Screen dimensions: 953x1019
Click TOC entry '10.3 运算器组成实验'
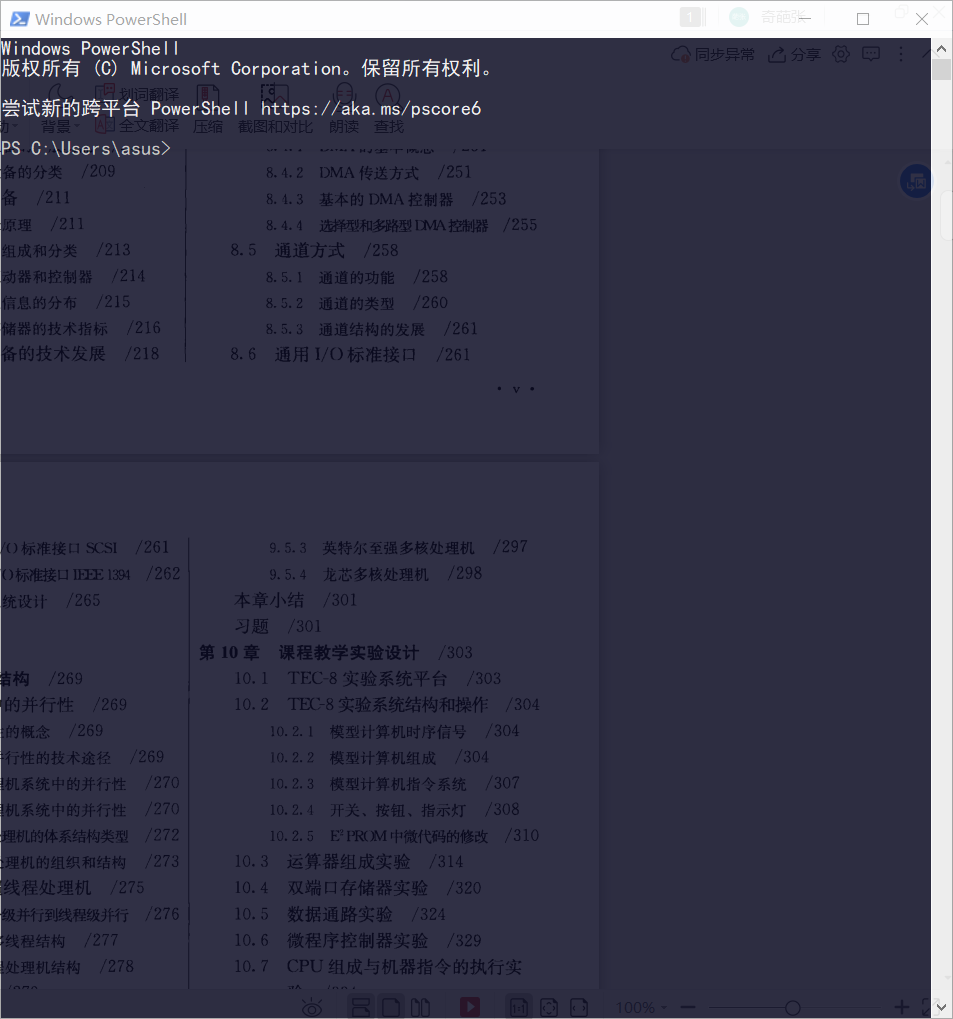[x=348, y=862]
